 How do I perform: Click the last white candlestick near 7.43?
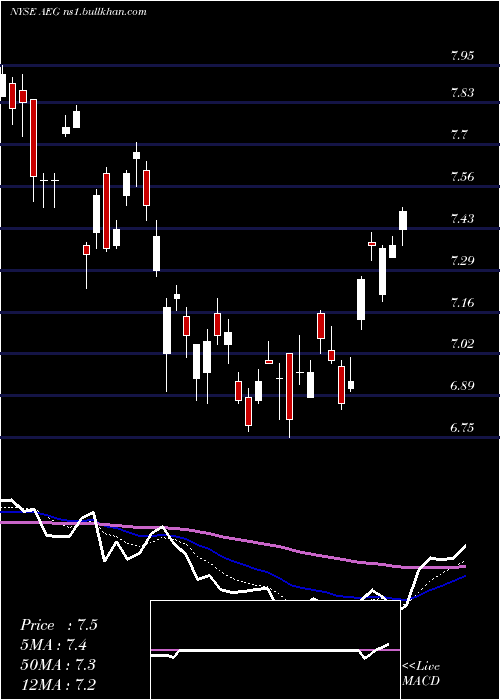coord(403,221)
